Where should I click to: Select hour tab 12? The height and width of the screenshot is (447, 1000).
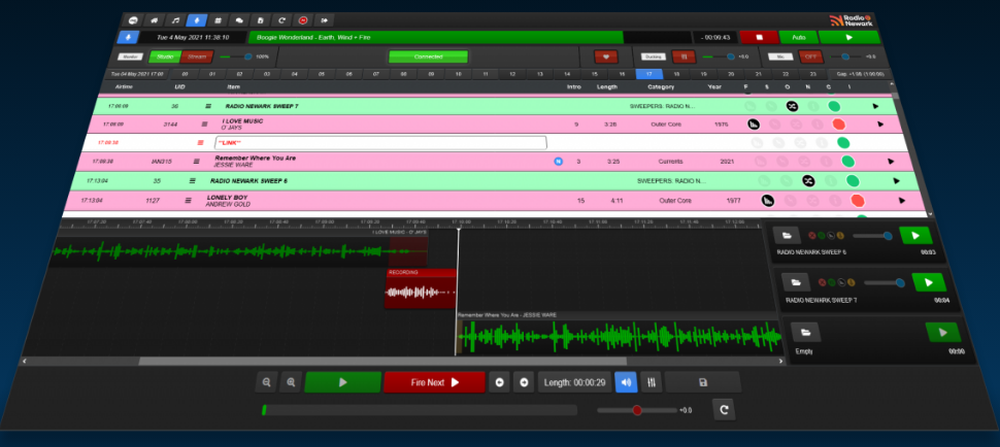(513, 74)
